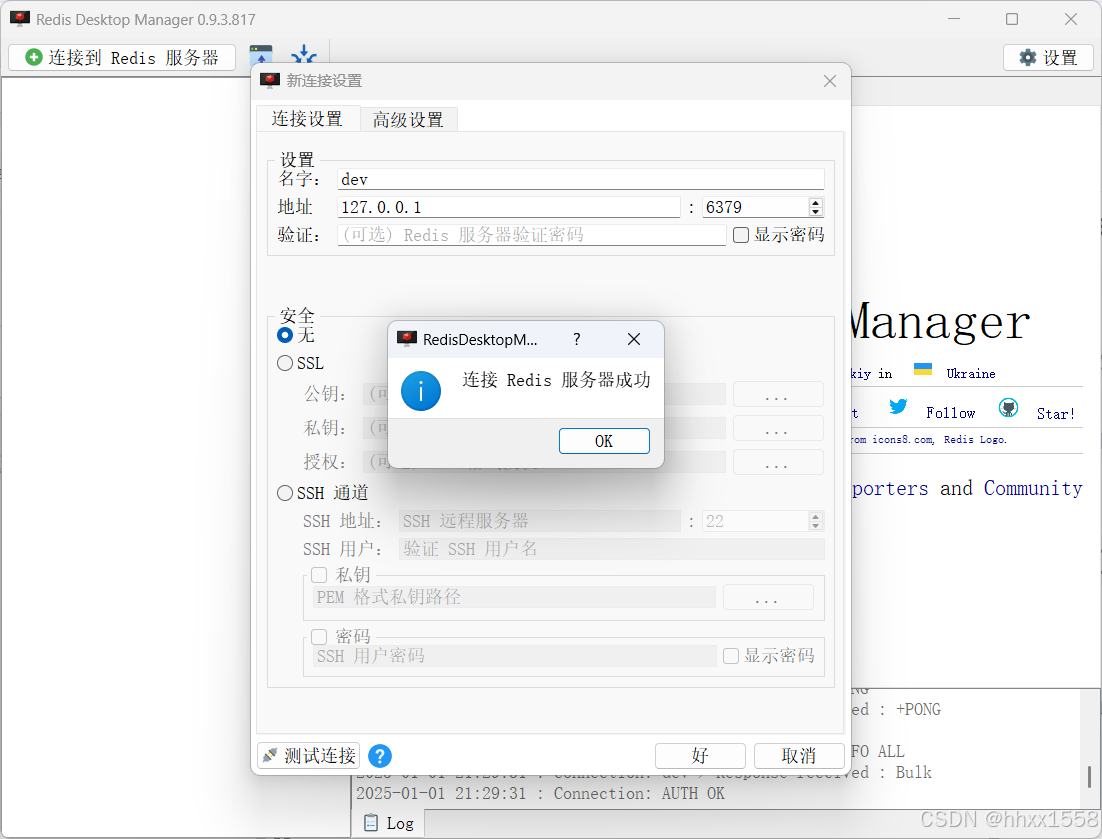
Task: Close the 连接 Redis 服务器成功 message box
Action: coord(633,339)
